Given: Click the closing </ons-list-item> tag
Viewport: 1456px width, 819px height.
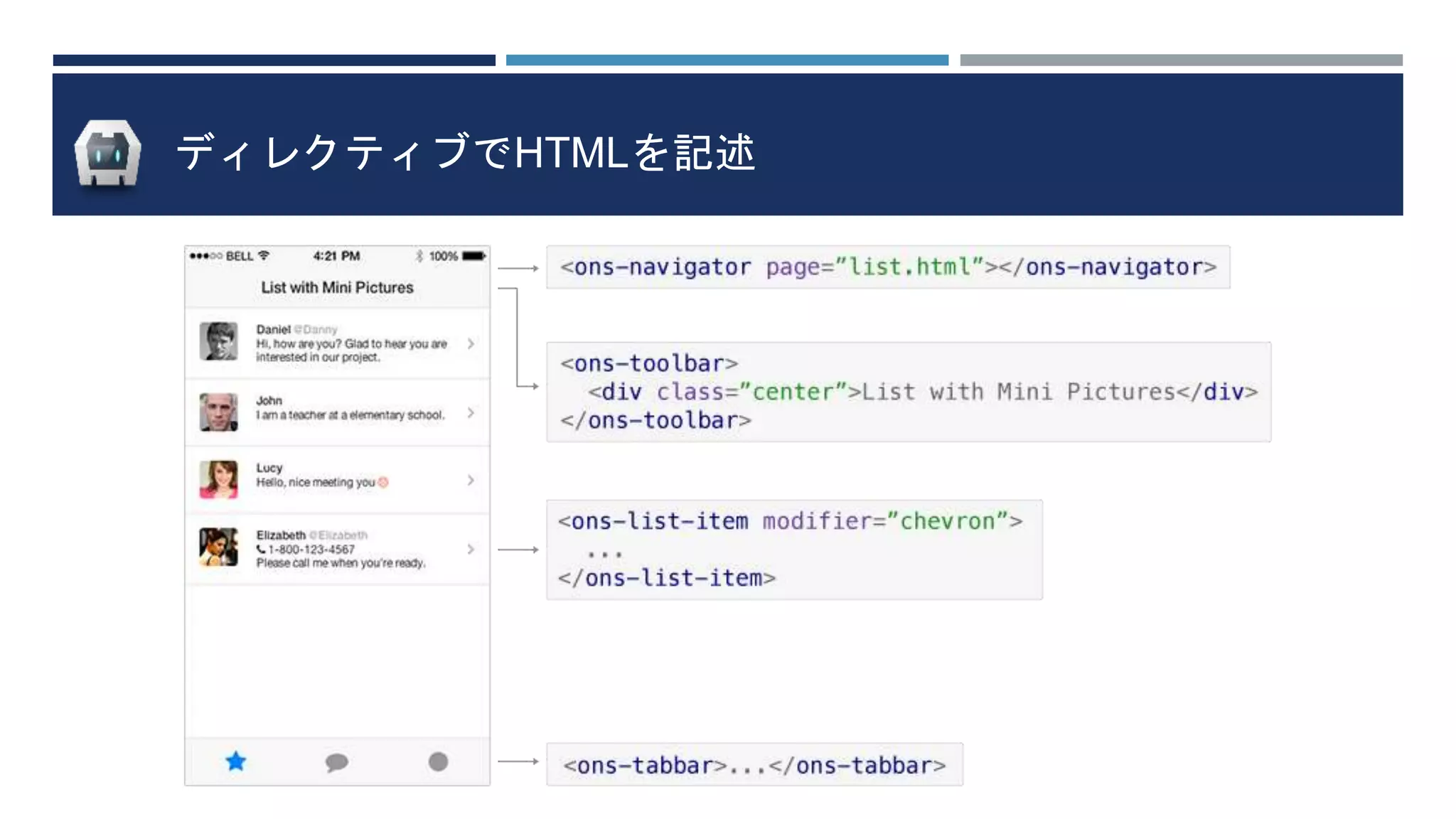Looking at the screenshot, I should [666, 578].
